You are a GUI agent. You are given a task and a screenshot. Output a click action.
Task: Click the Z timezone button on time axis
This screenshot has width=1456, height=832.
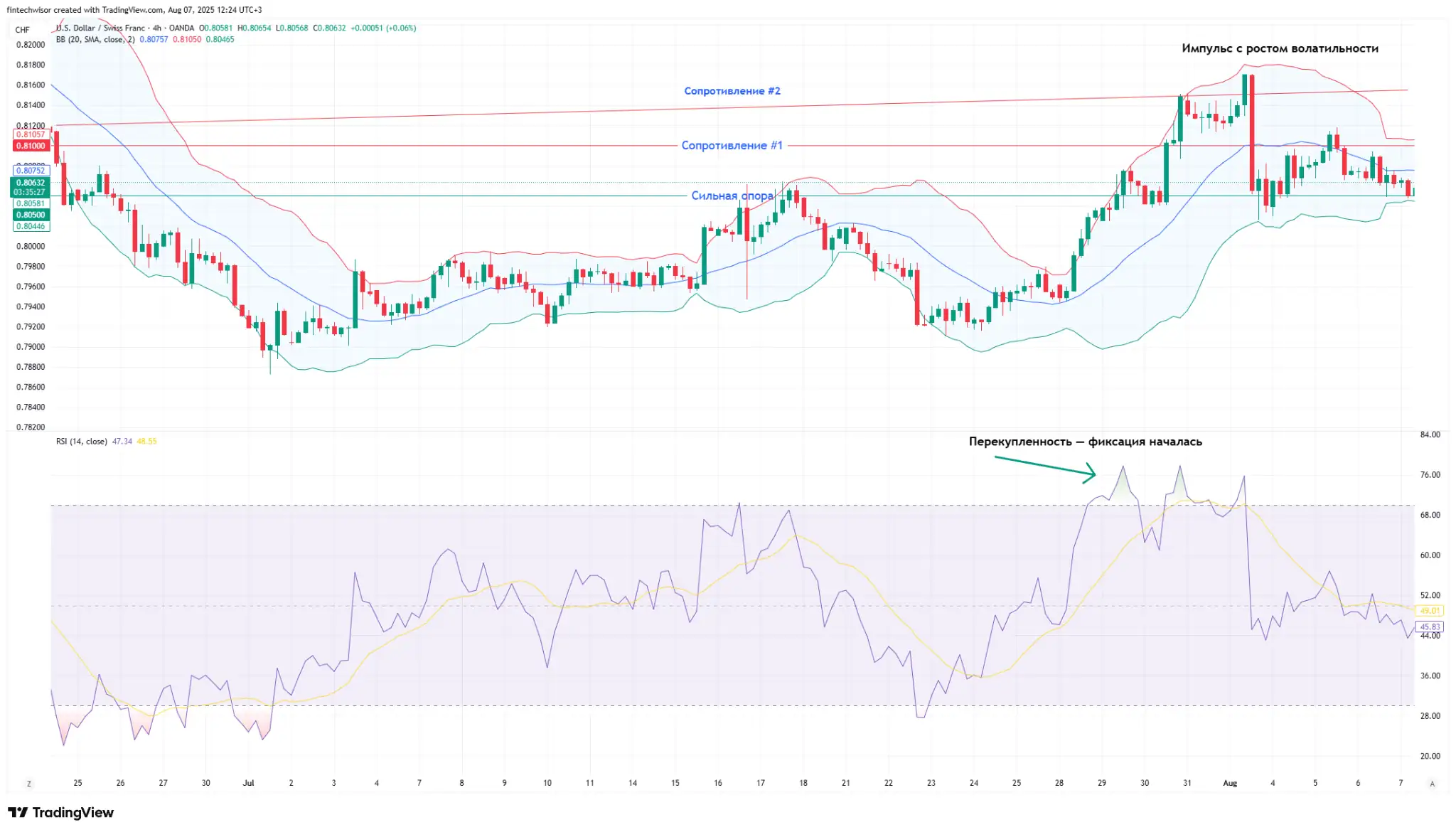(28, 782)
